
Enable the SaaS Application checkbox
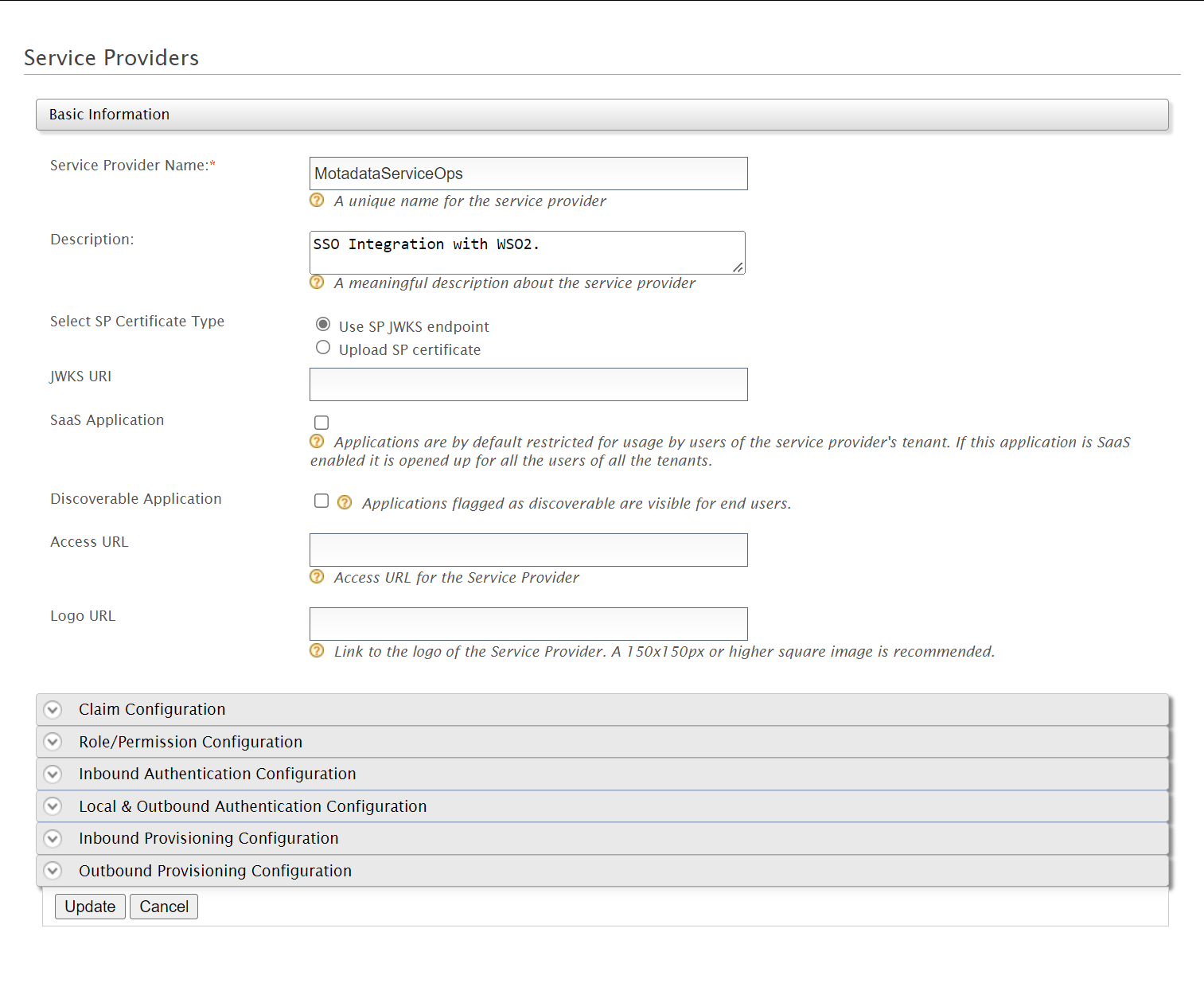tap(321, 422)
